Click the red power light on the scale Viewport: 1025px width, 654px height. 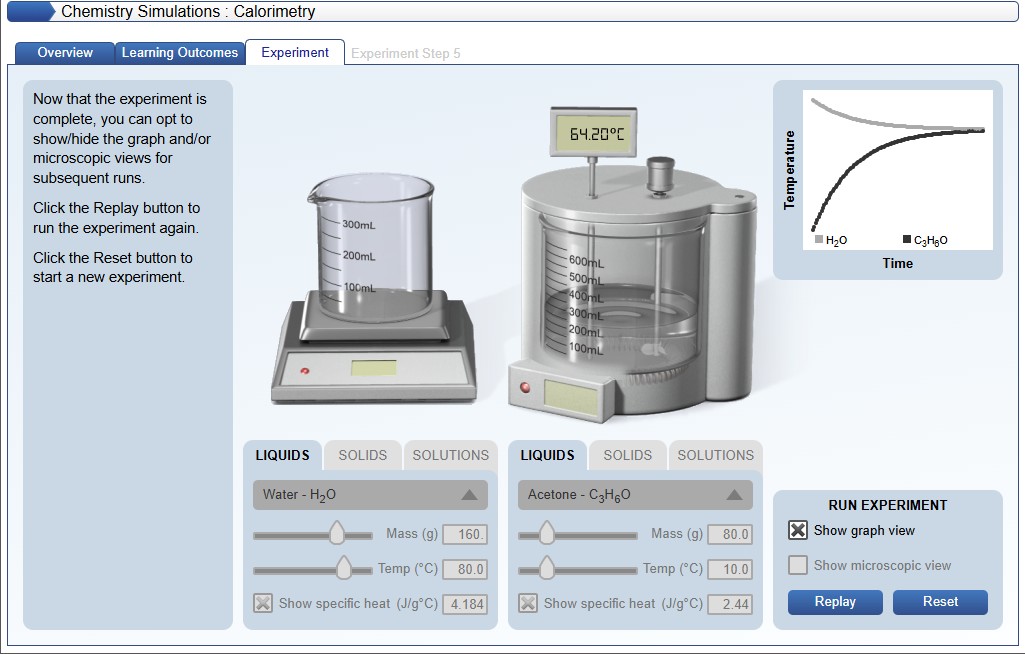click(x=305, y=370)
